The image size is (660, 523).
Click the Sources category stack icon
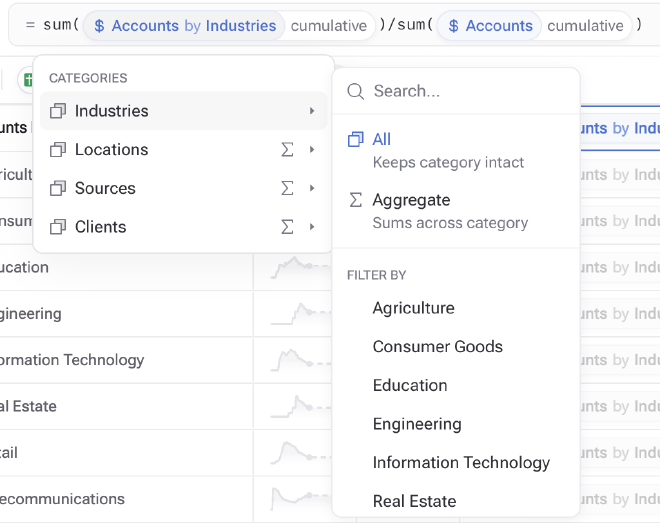pos(58,188)
